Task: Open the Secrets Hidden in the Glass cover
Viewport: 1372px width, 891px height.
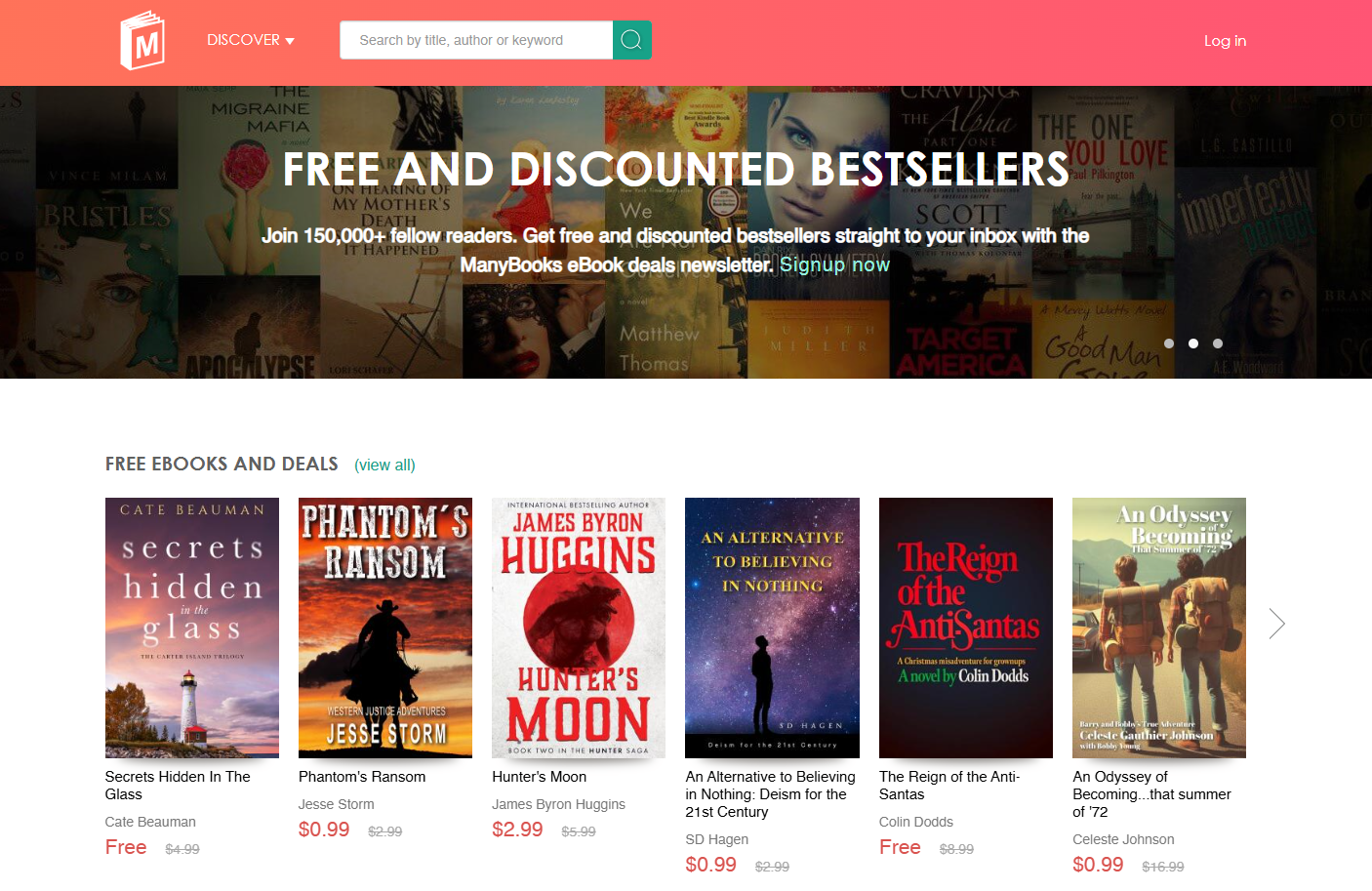Action: pyautogui.click(x=192, y=628)
